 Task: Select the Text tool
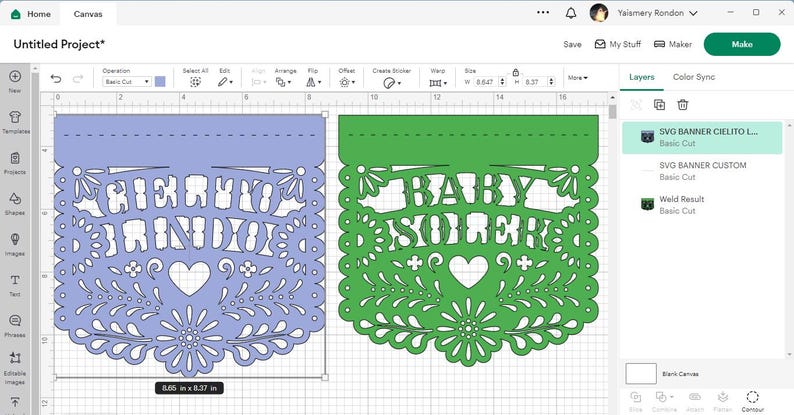[15, 285]
